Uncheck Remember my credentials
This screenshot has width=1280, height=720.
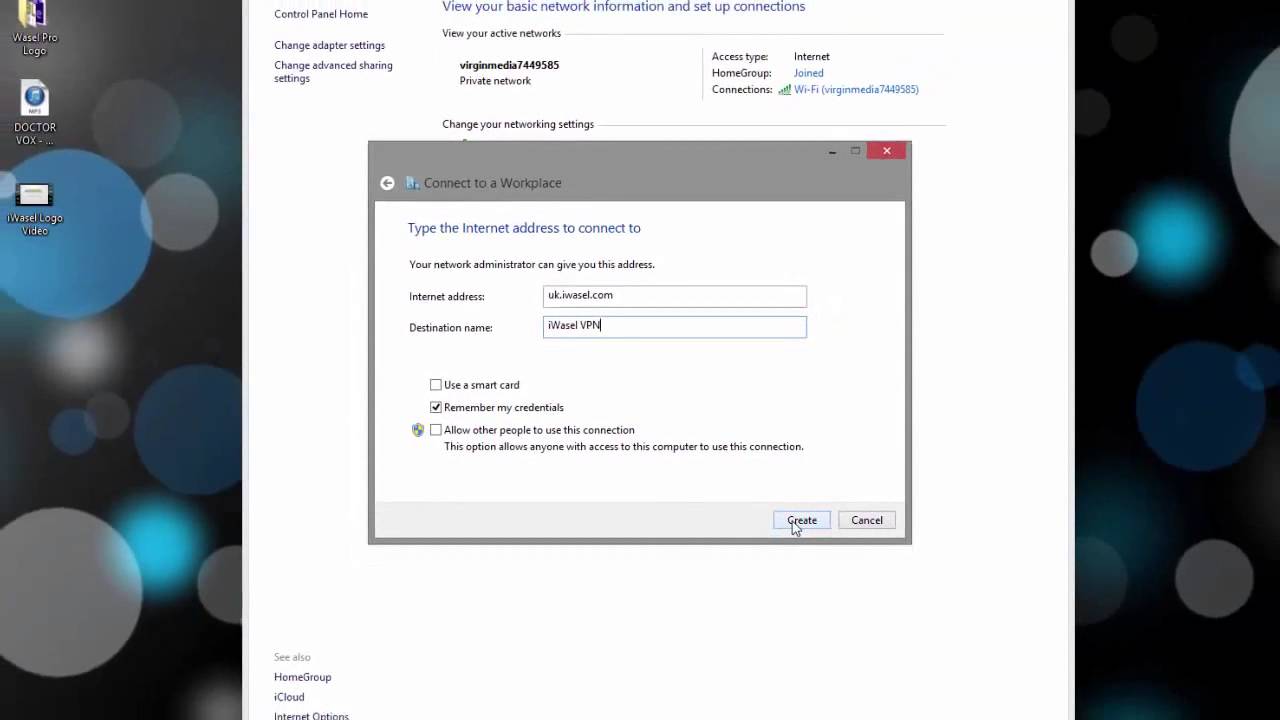coord(436,408)
